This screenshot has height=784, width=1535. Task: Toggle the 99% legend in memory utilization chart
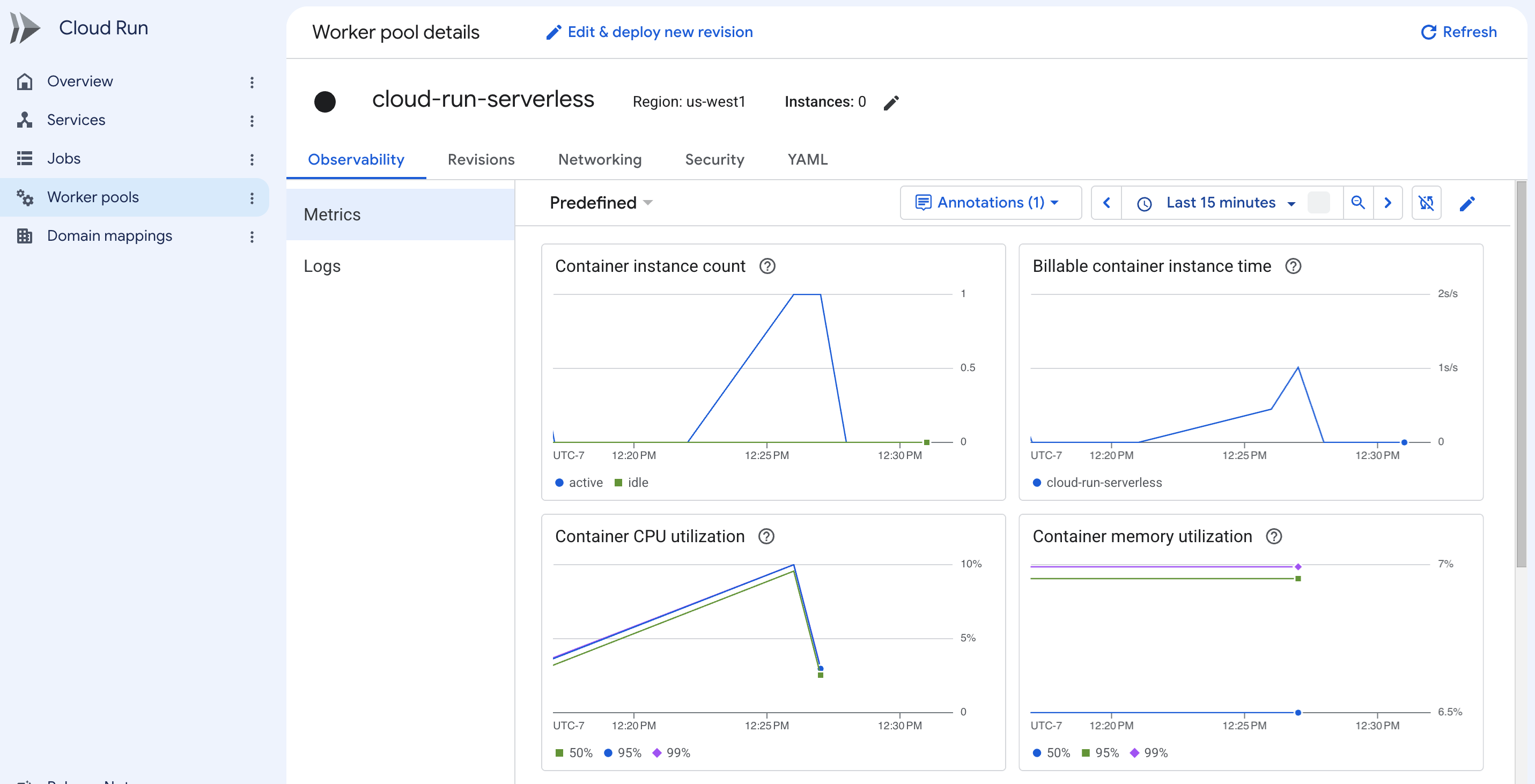[x=1149, y=752]
